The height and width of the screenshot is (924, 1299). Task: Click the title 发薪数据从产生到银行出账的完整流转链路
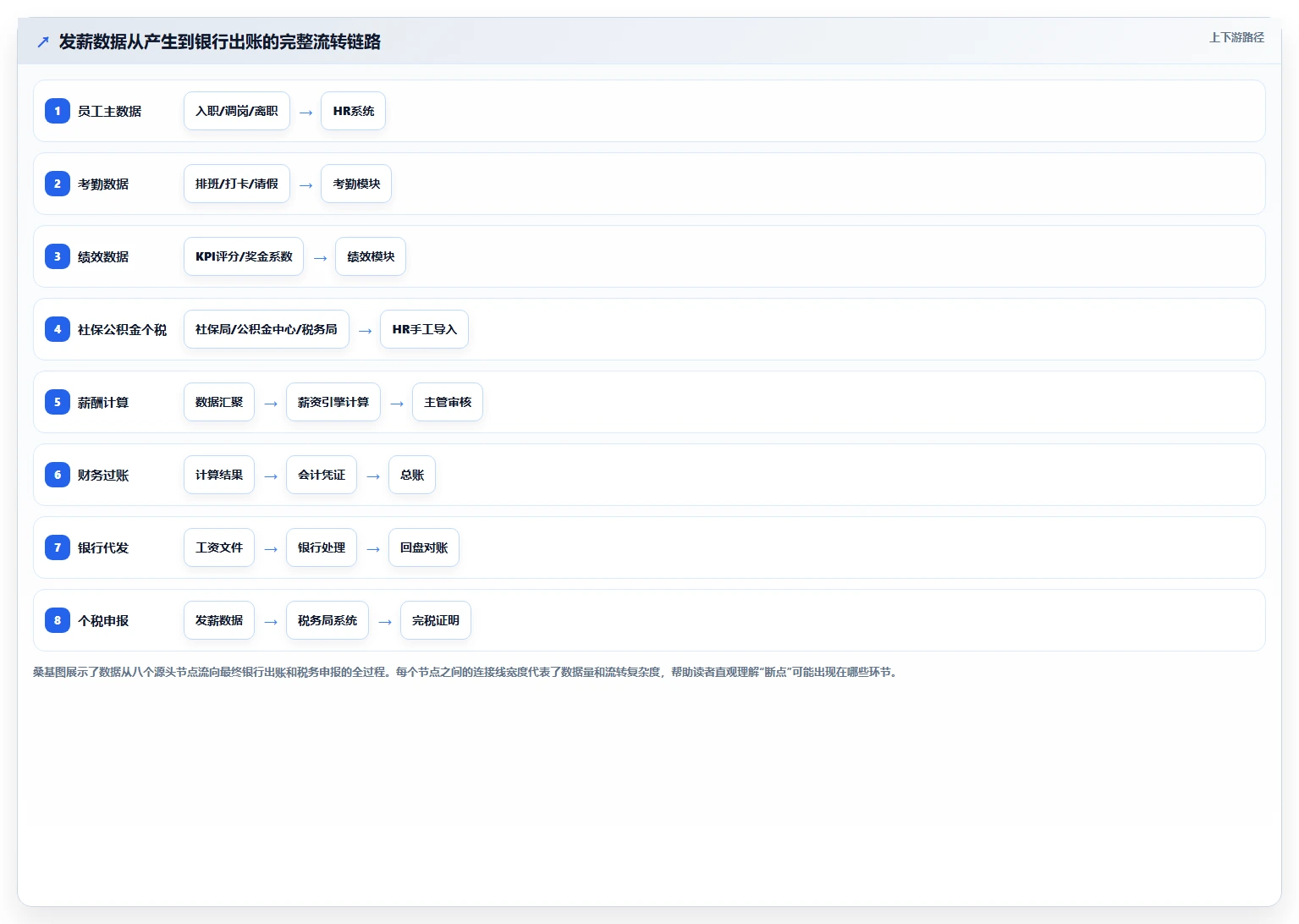click(x=220, y=41)
